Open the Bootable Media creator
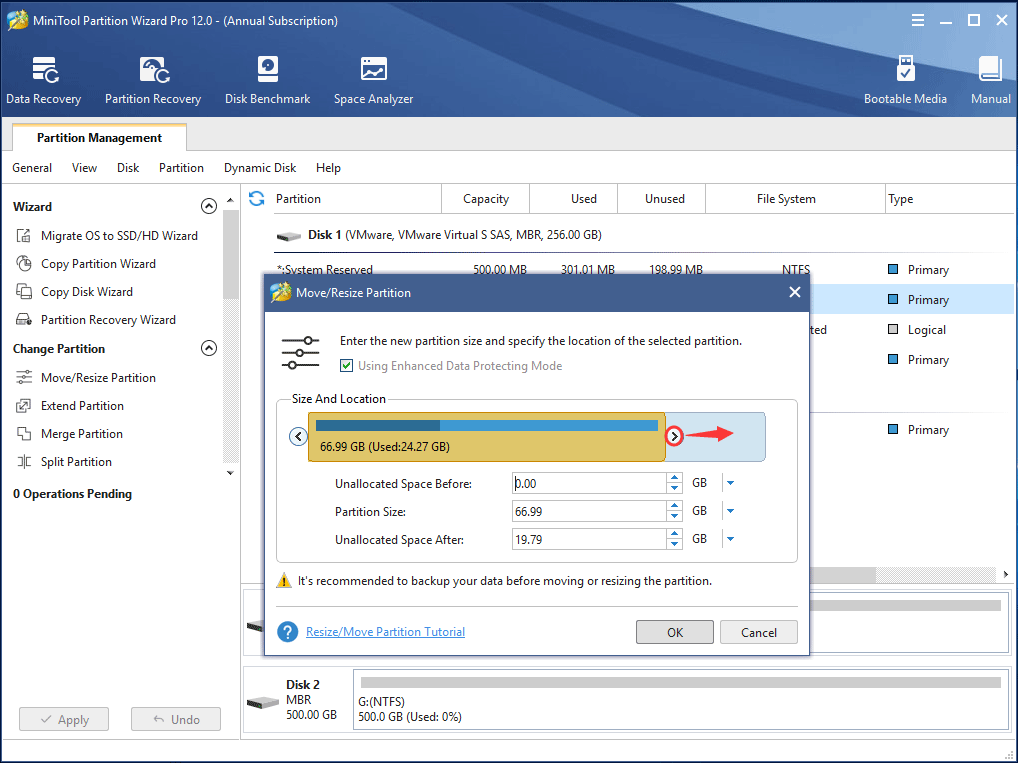The image size is (1018, 763). pyautogui.click(x=905, y=78)
